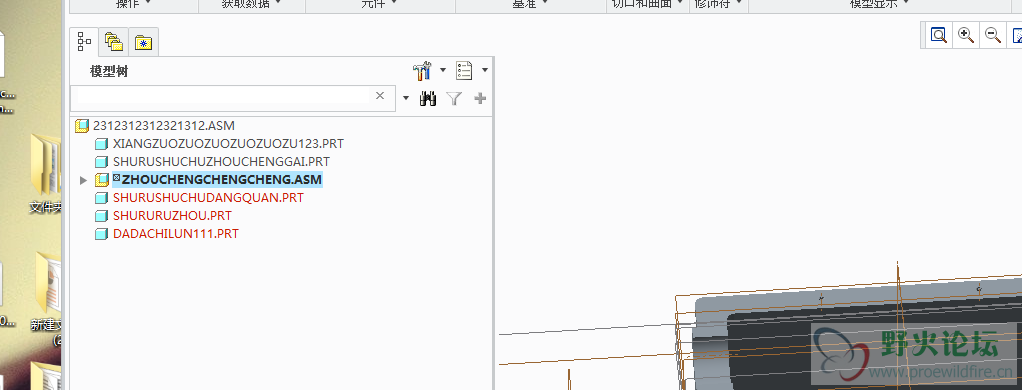Click the tree filter funnel icon

pyautogui.click(x=454, y=98)
